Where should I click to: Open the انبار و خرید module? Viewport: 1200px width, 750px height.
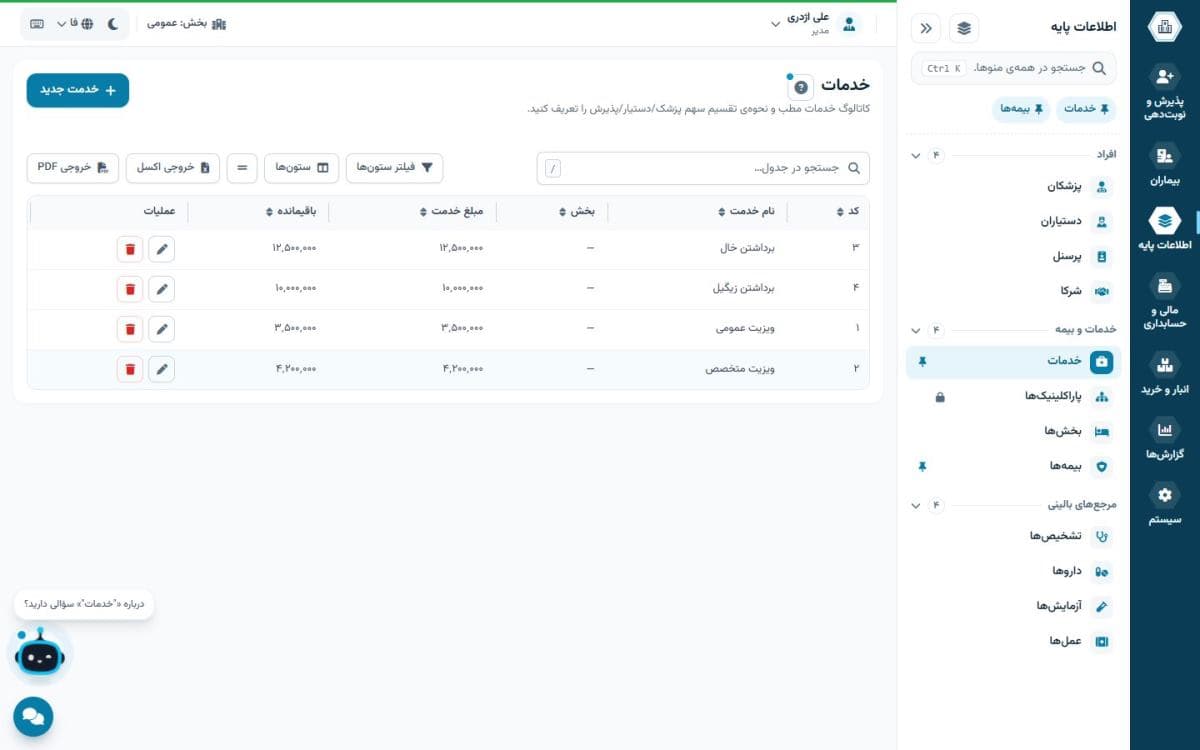[x=1164, y=374]
